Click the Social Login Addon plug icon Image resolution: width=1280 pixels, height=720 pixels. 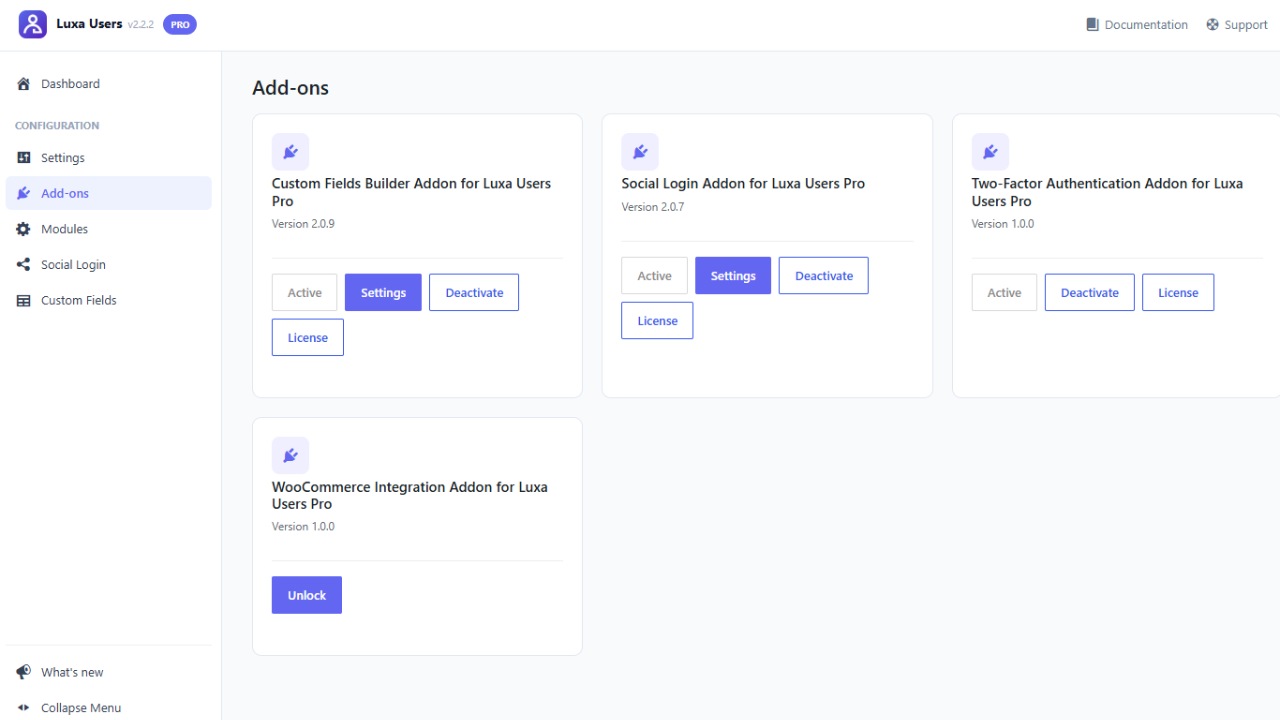pos(640,152)
